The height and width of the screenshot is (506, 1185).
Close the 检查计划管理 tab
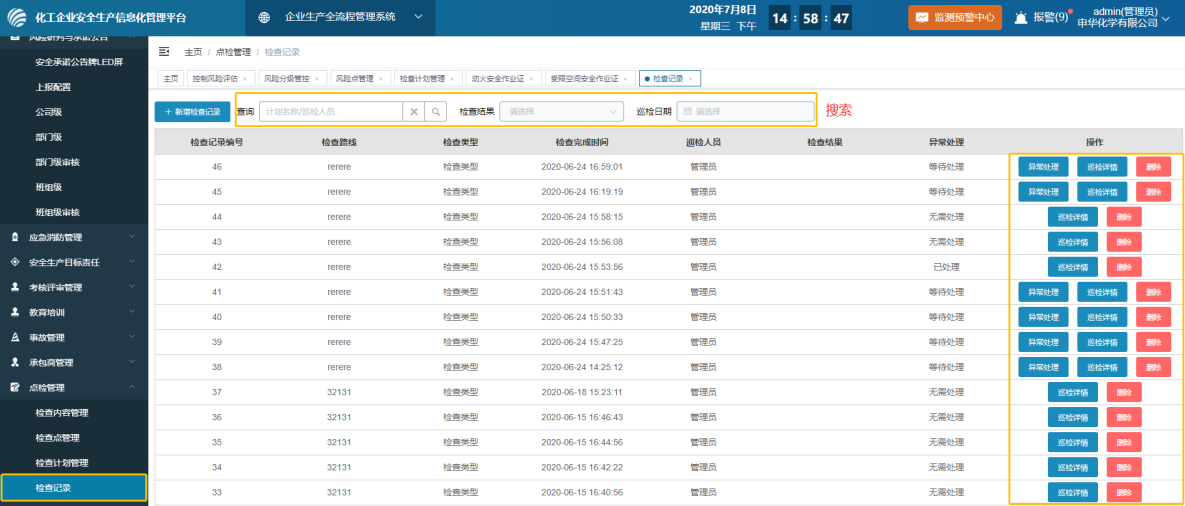[451, 79]
